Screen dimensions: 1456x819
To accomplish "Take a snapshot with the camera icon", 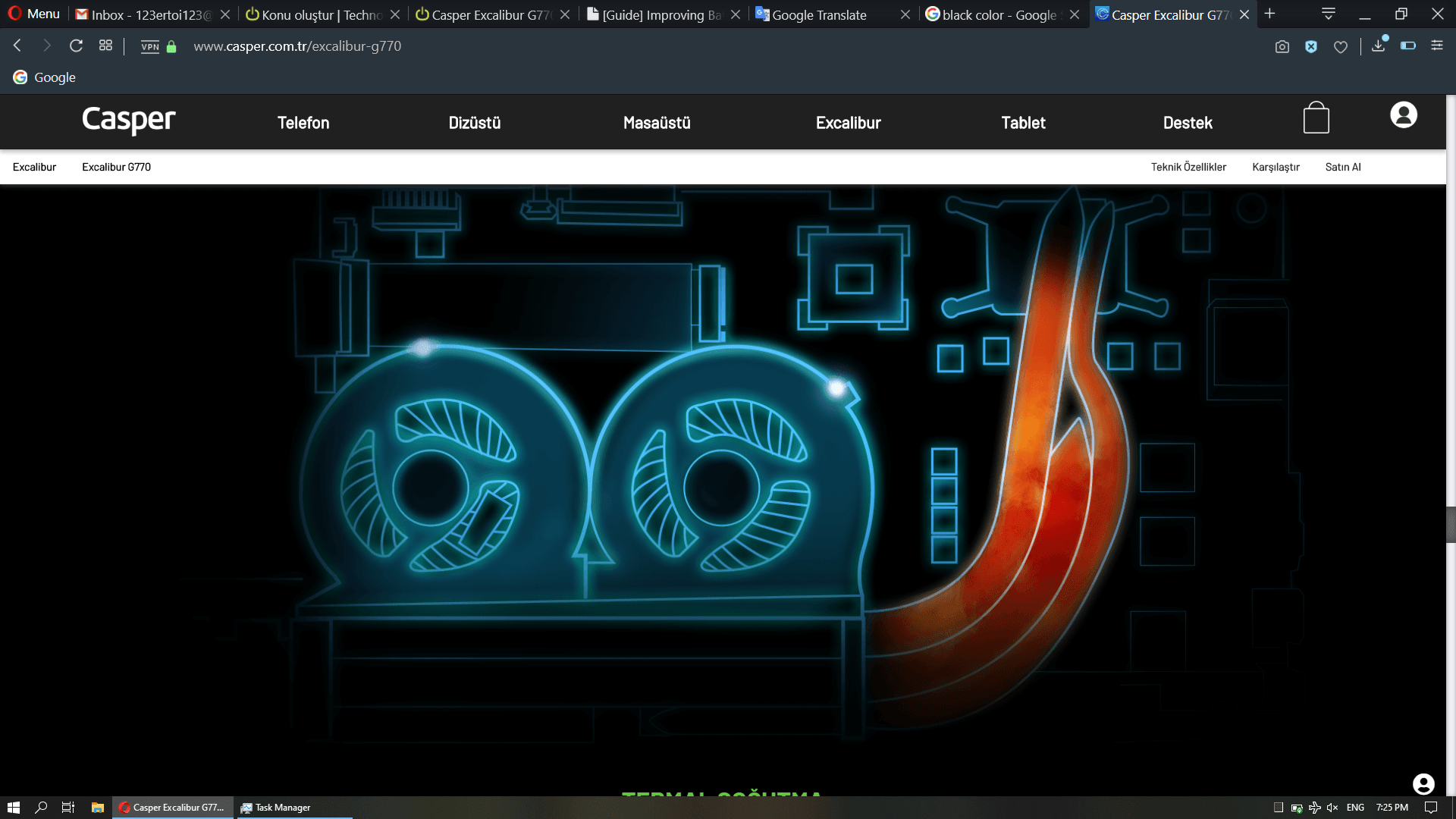I will 1282,47.
